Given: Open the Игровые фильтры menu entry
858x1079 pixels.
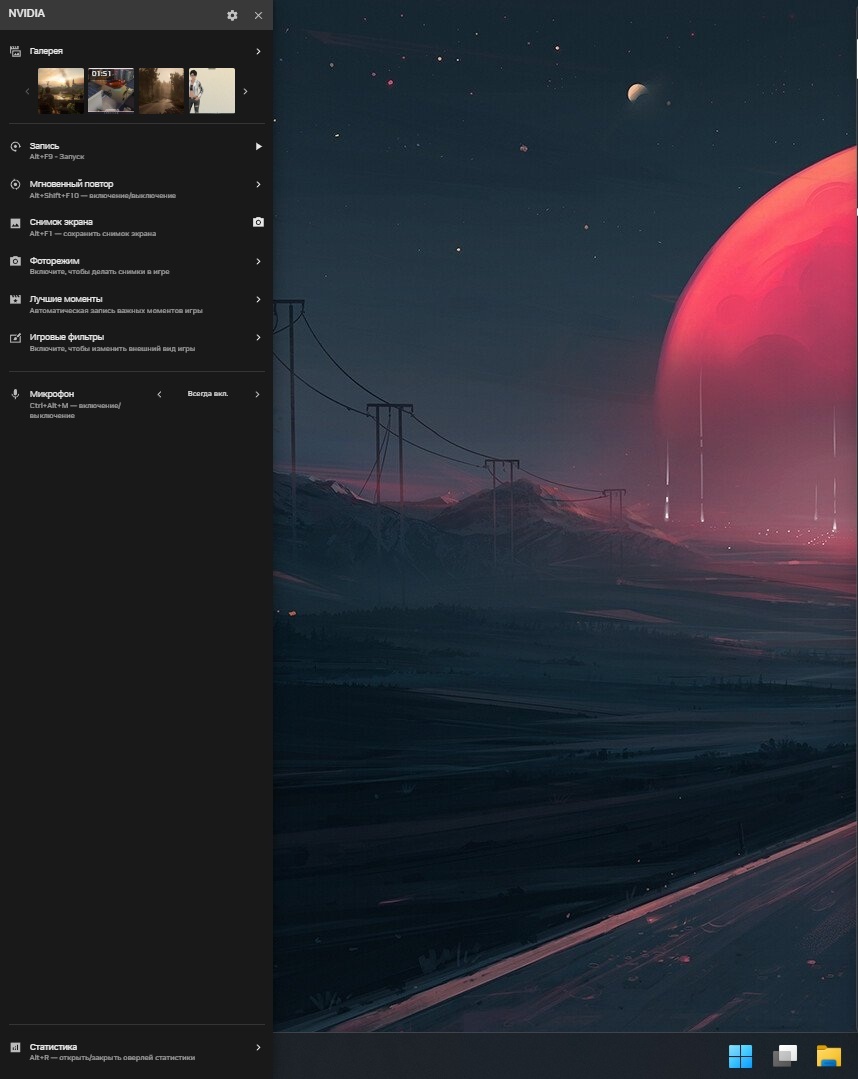Looking at the screenshot, I should 67,337.
